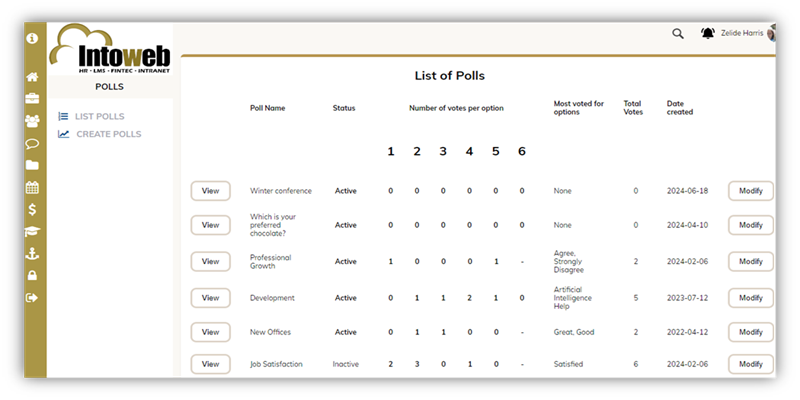Viewport: 800px width, 400px height.
Task: View the Winter conference poll
Action: coord(210,191)
